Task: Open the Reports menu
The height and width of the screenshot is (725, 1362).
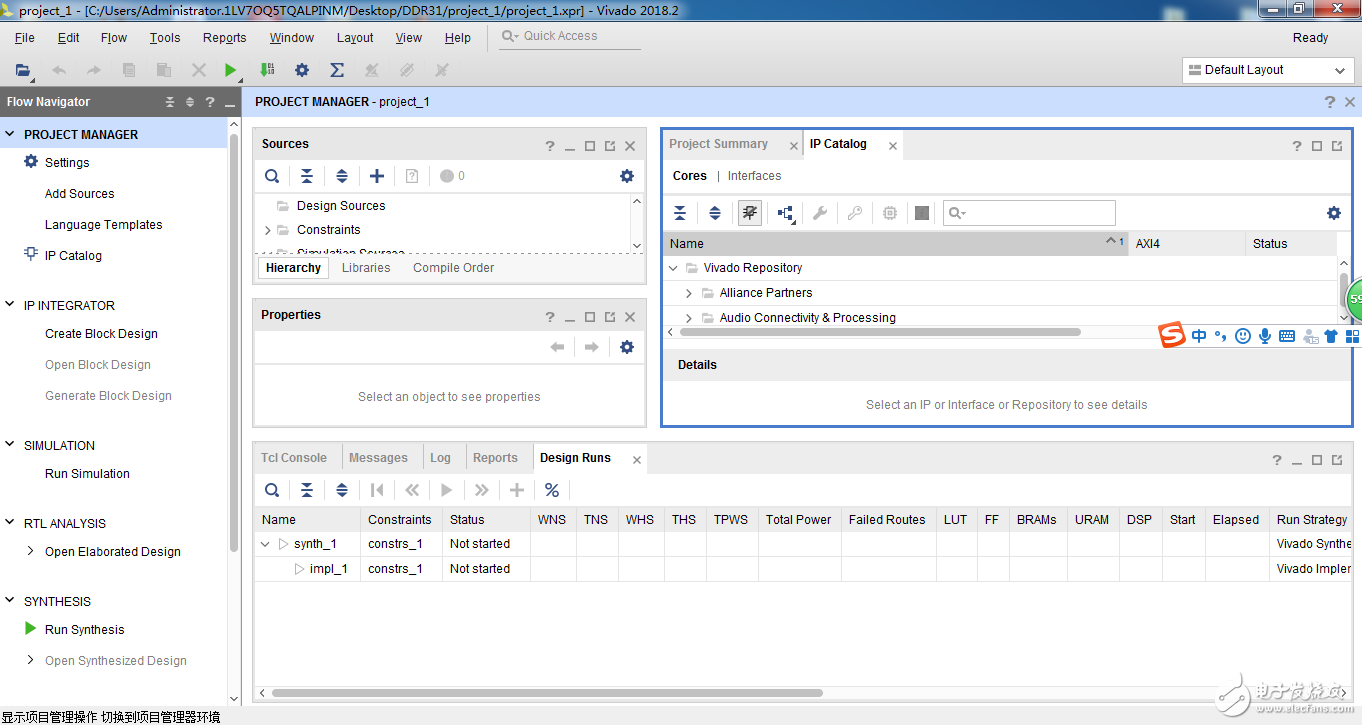Action: (x=224, y=38)
